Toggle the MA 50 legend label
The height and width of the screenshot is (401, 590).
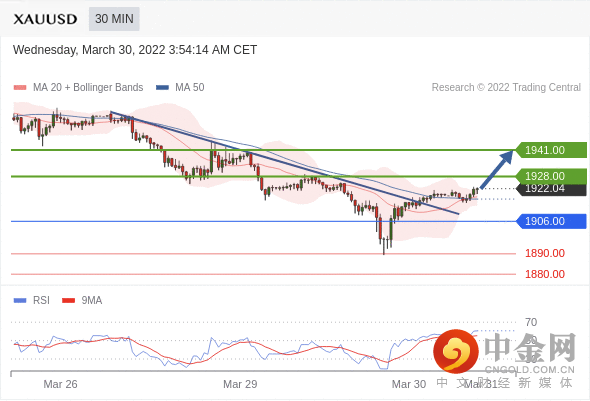click(190, 87)
